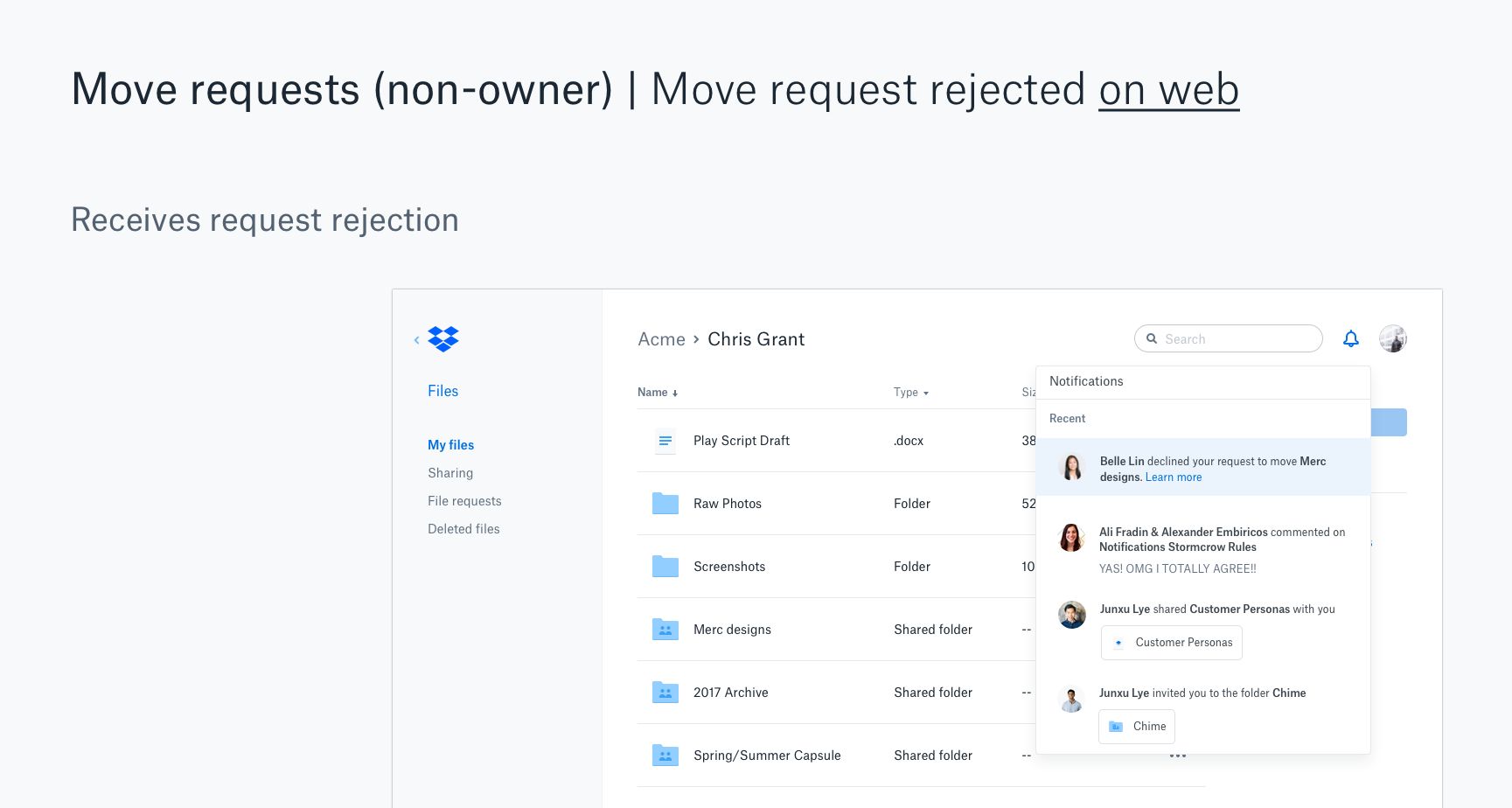Screen dimensions: 1512x808
Task: Switch to the Sharing section
Action: coord(450,473)
